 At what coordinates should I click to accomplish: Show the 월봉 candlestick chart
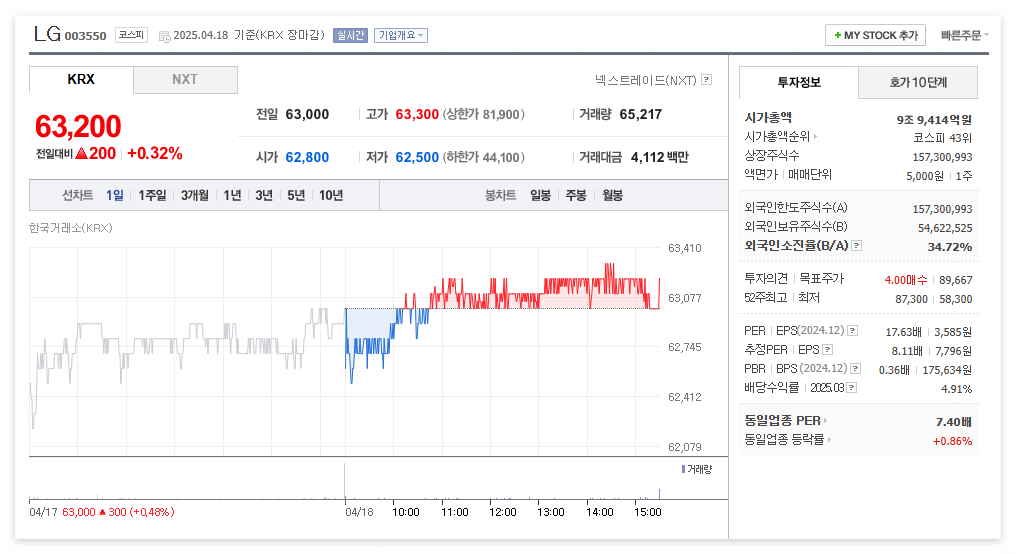(612, 195)
